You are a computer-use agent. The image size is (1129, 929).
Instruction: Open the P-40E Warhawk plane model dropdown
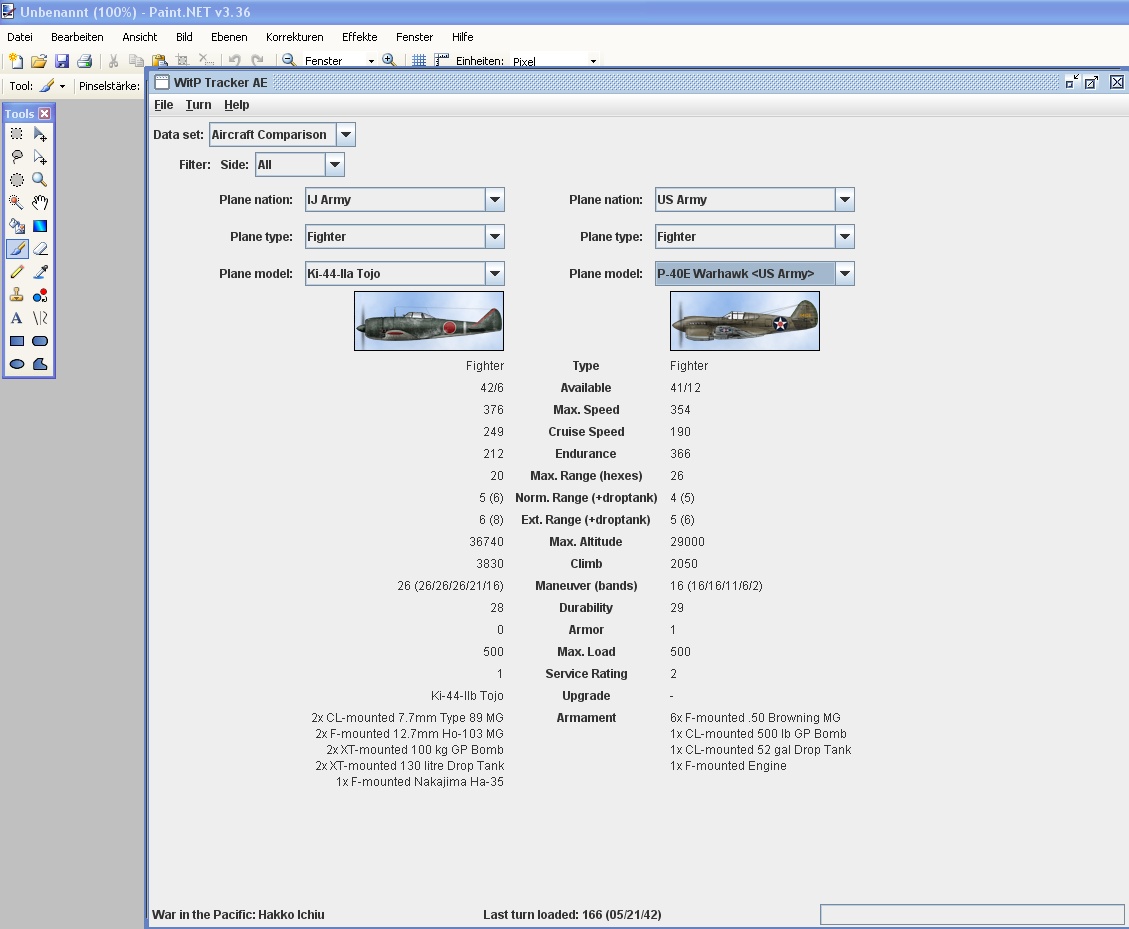845,274
